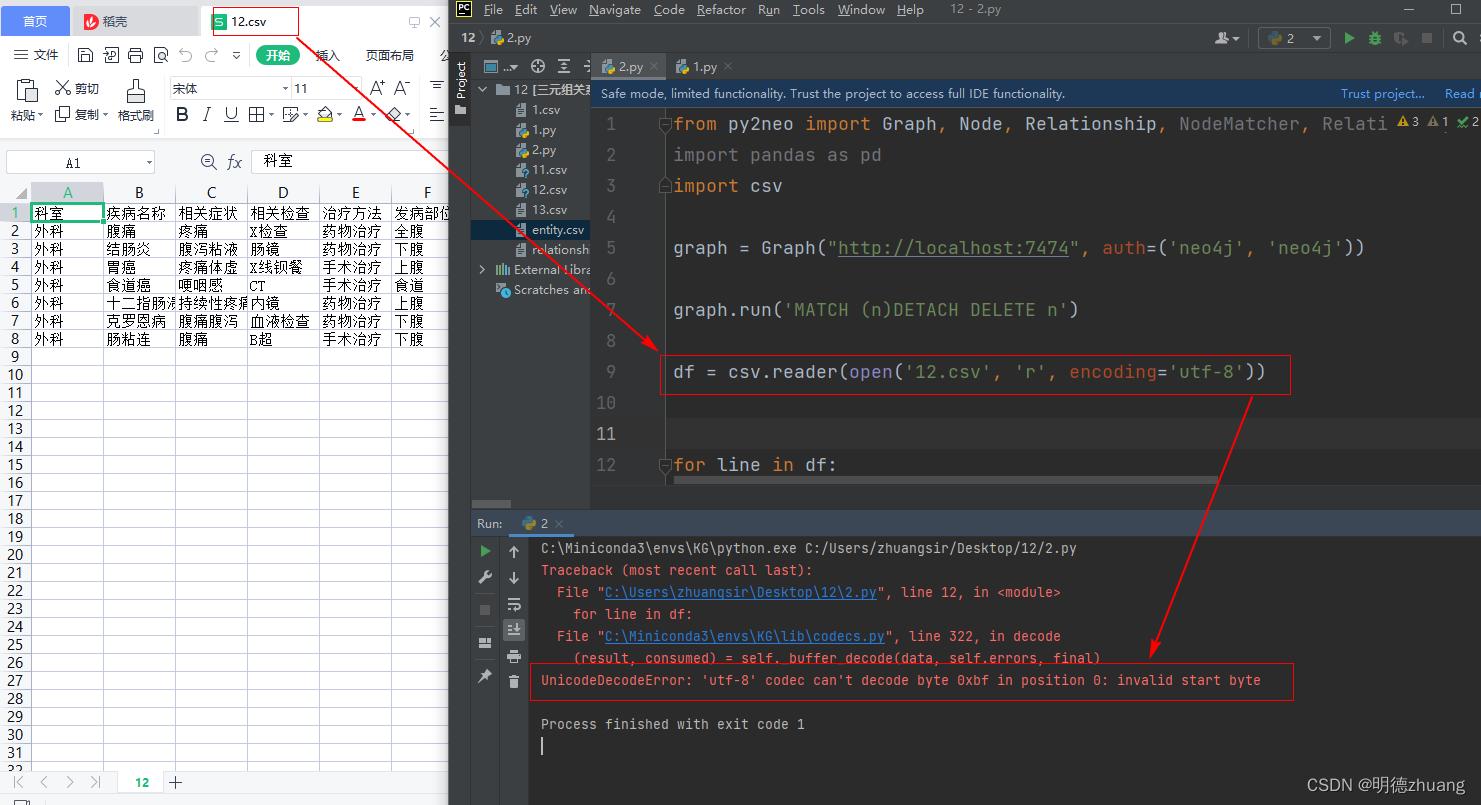Decrease font size with A- icon

point(401,88)
